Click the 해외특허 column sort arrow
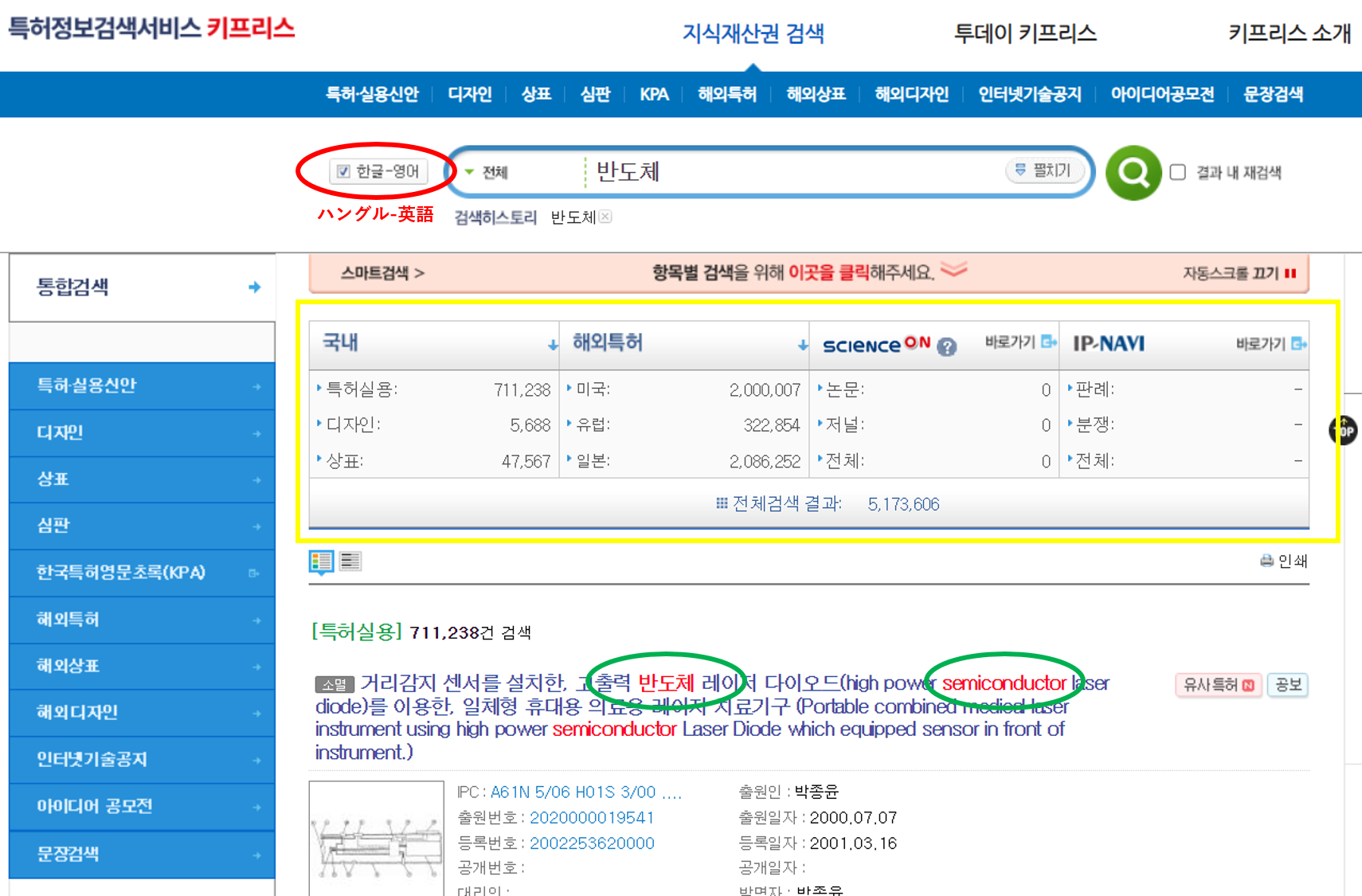This screenshot has width=1362, height=896. (803, 345)
